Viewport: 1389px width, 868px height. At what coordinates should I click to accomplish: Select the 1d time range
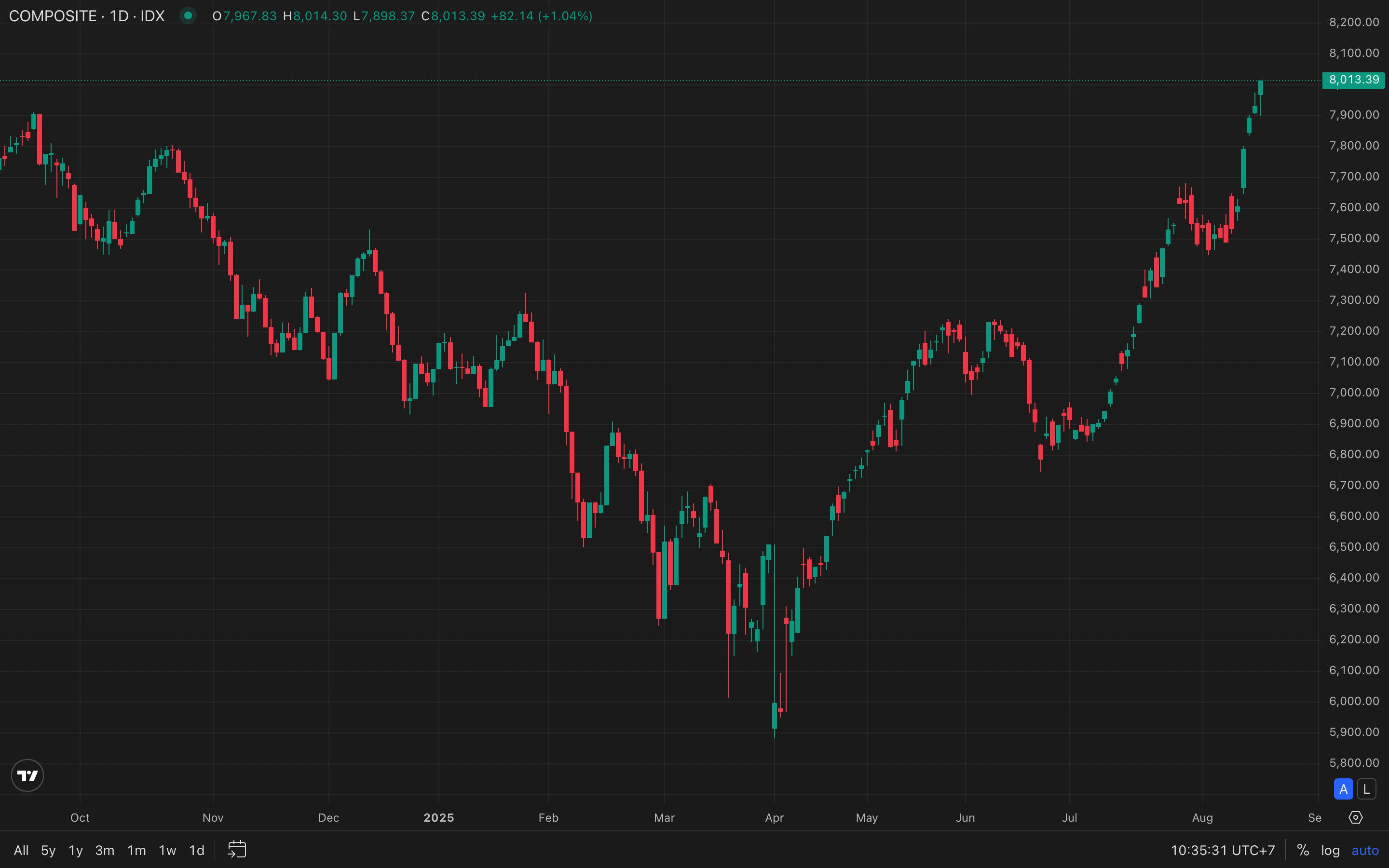point(197,850)
